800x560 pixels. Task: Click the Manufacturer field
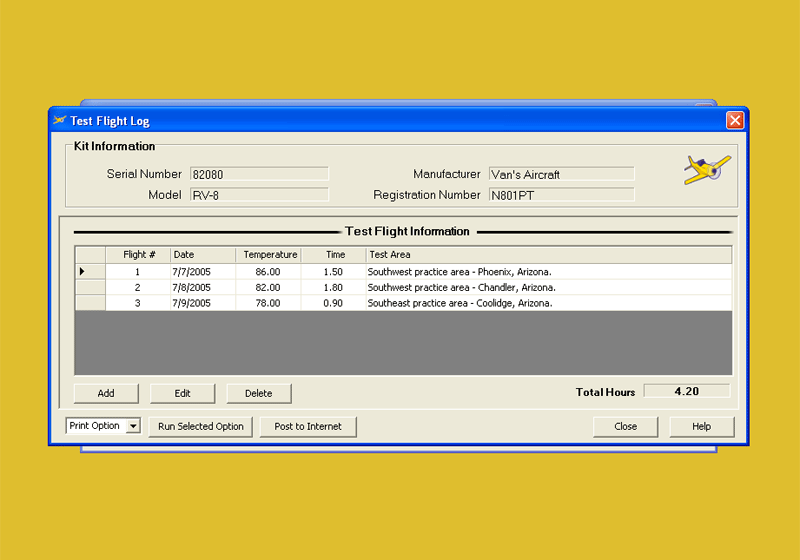pyautogui.click(x=561, y=174)
